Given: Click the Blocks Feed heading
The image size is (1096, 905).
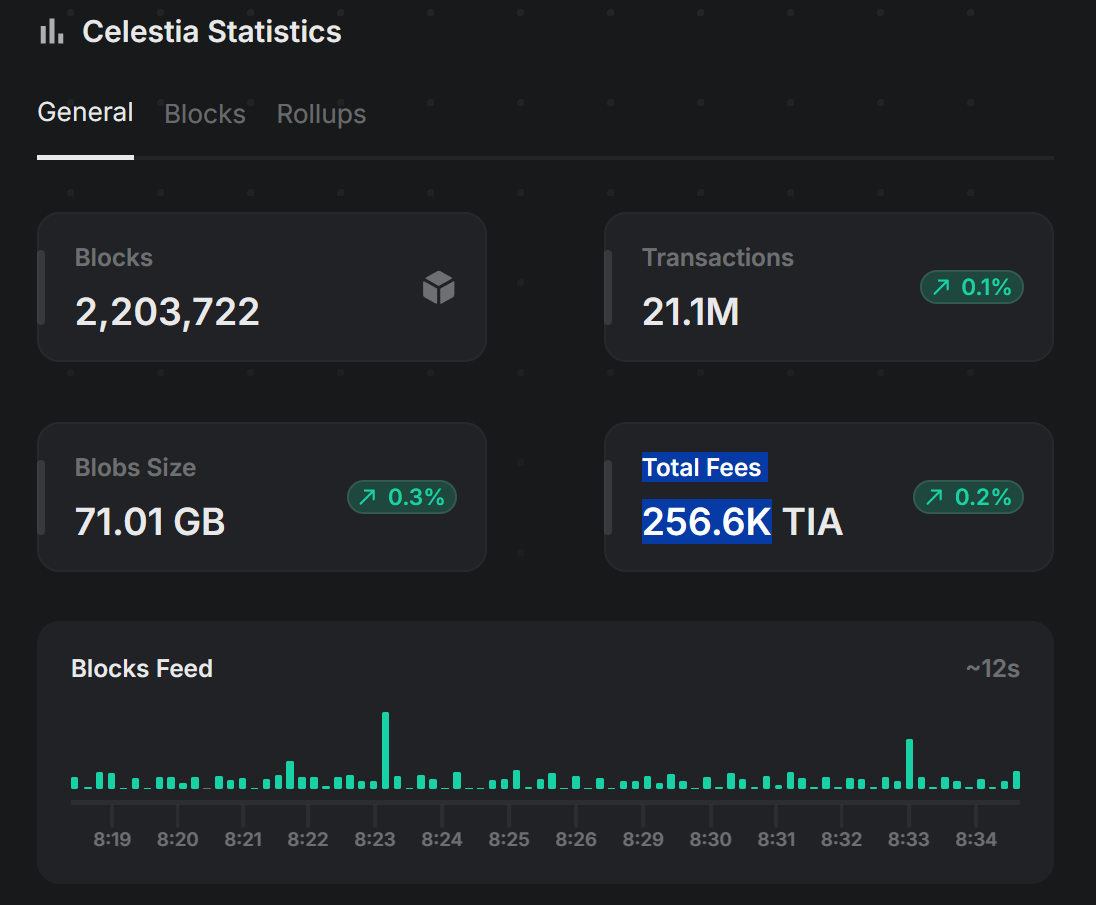Looking at the screenshot, I should pyautogui.click(x=142, y=668).
